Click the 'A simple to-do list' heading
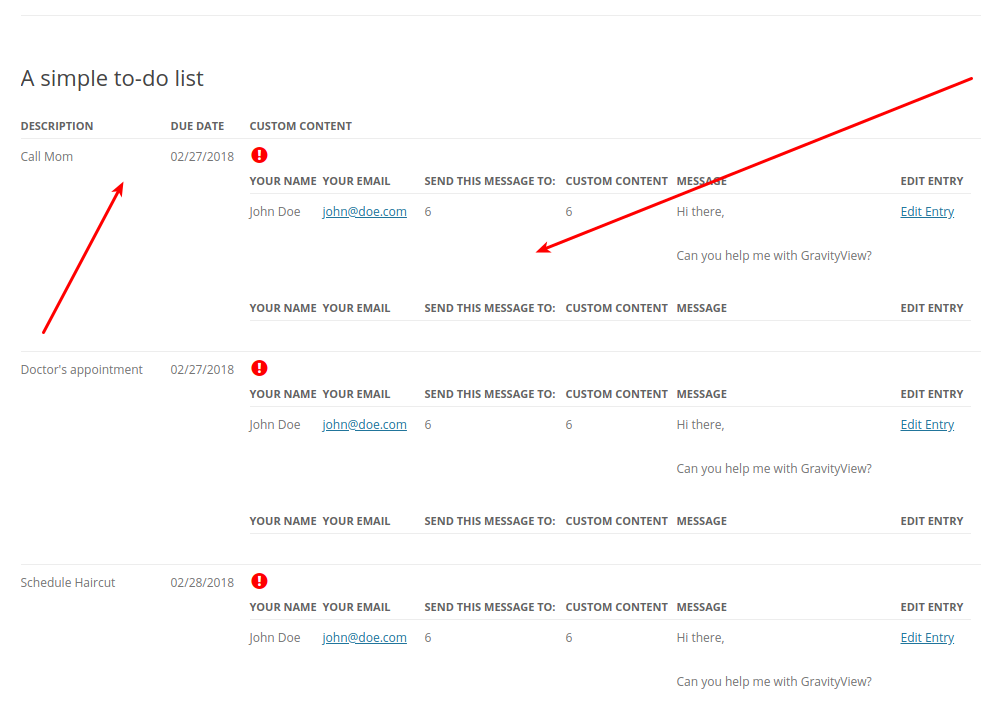 (x=113, y=78)
